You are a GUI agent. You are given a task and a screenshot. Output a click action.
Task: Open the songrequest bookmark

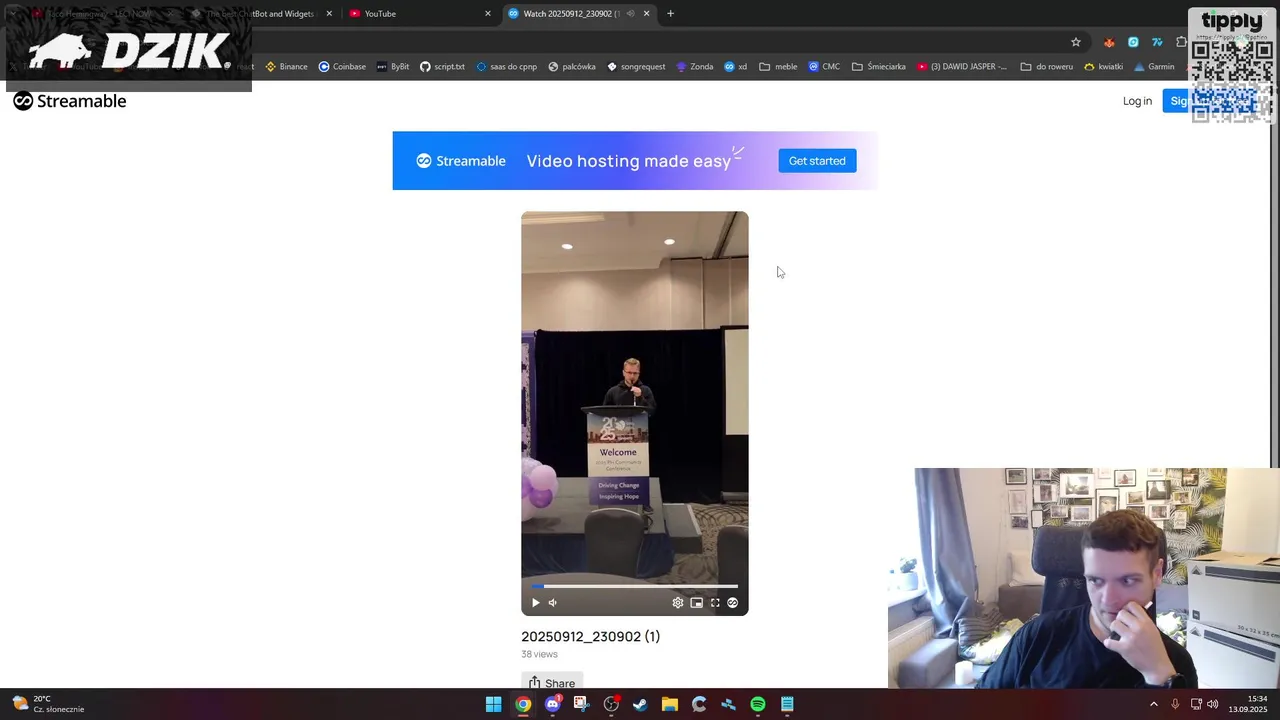(636, 67)
